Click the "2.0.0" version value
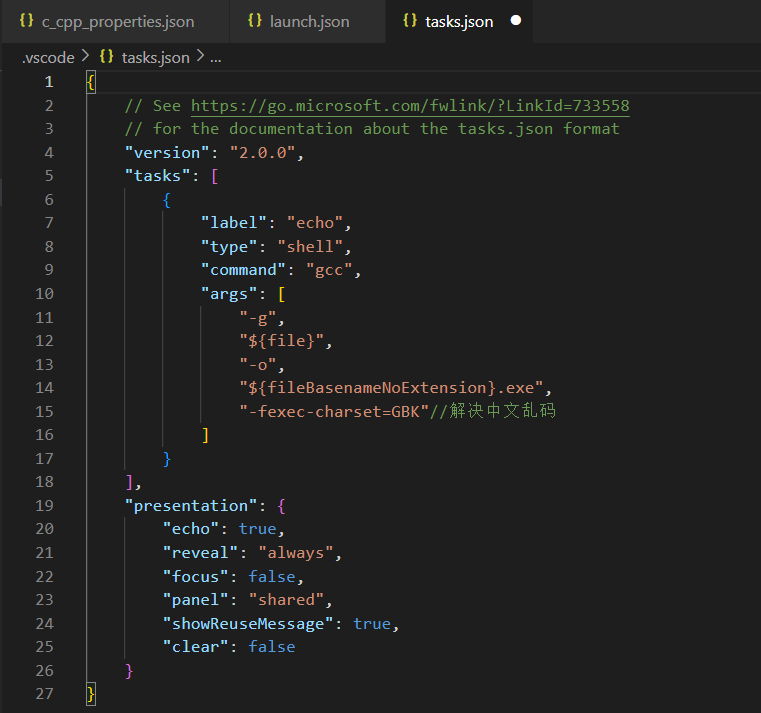761x713 pixels. point(263,153)
